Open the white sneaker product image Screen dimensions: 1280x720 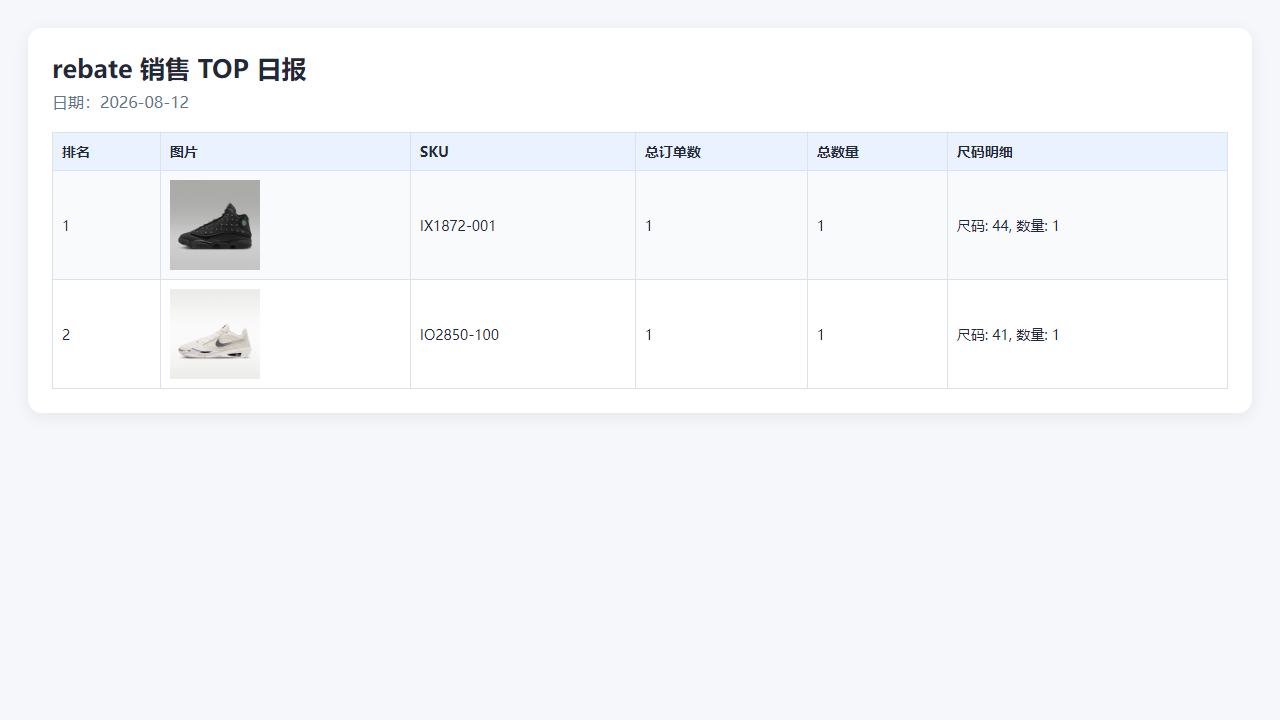click(215, 334)
